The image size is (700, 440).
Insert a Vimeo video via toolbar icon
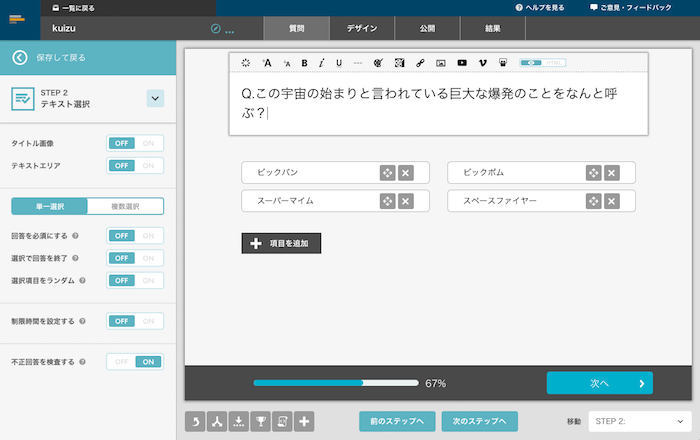(x=482, y=63)
